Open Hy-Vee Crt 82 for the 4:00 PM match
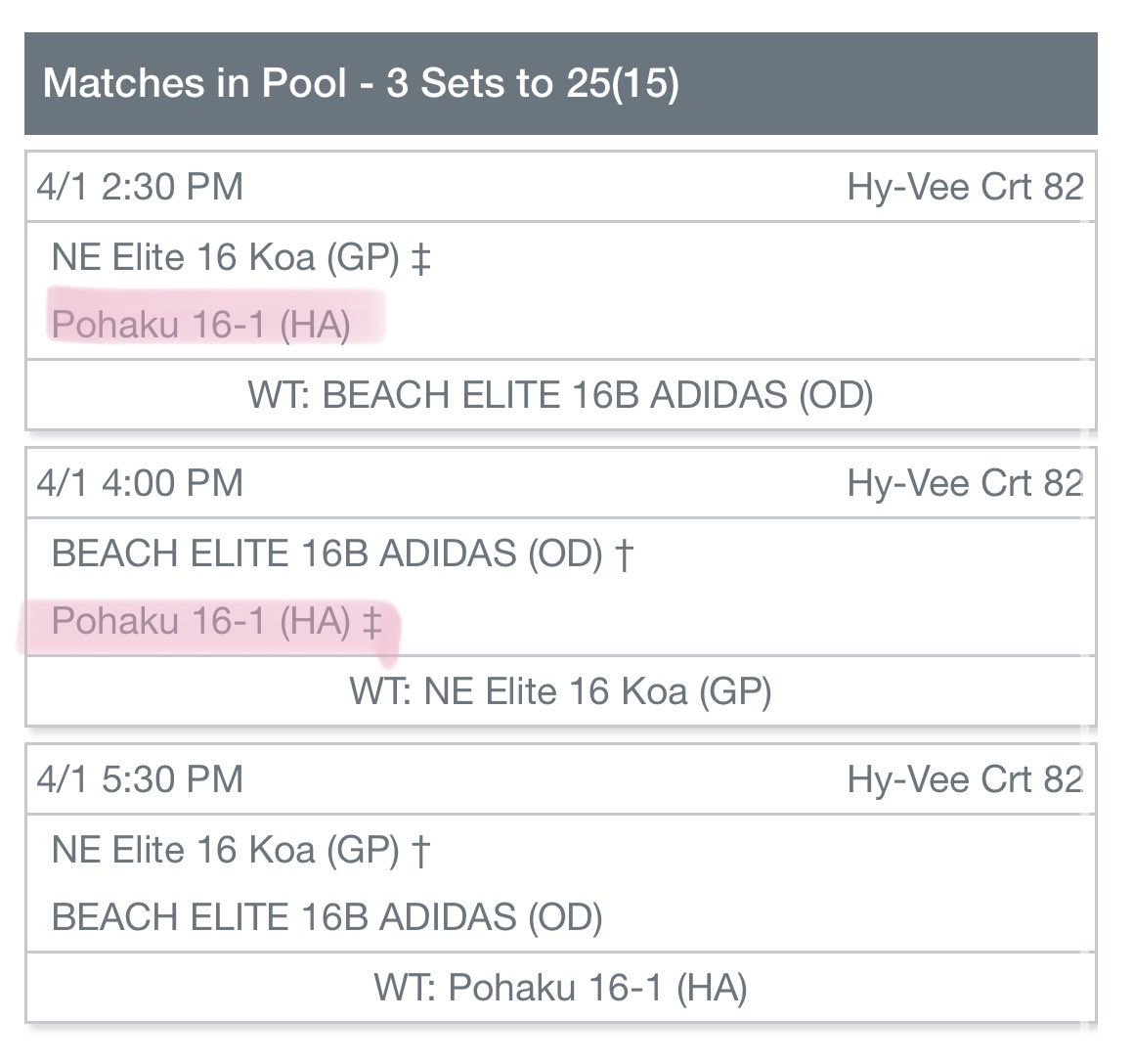 [965, 483]
